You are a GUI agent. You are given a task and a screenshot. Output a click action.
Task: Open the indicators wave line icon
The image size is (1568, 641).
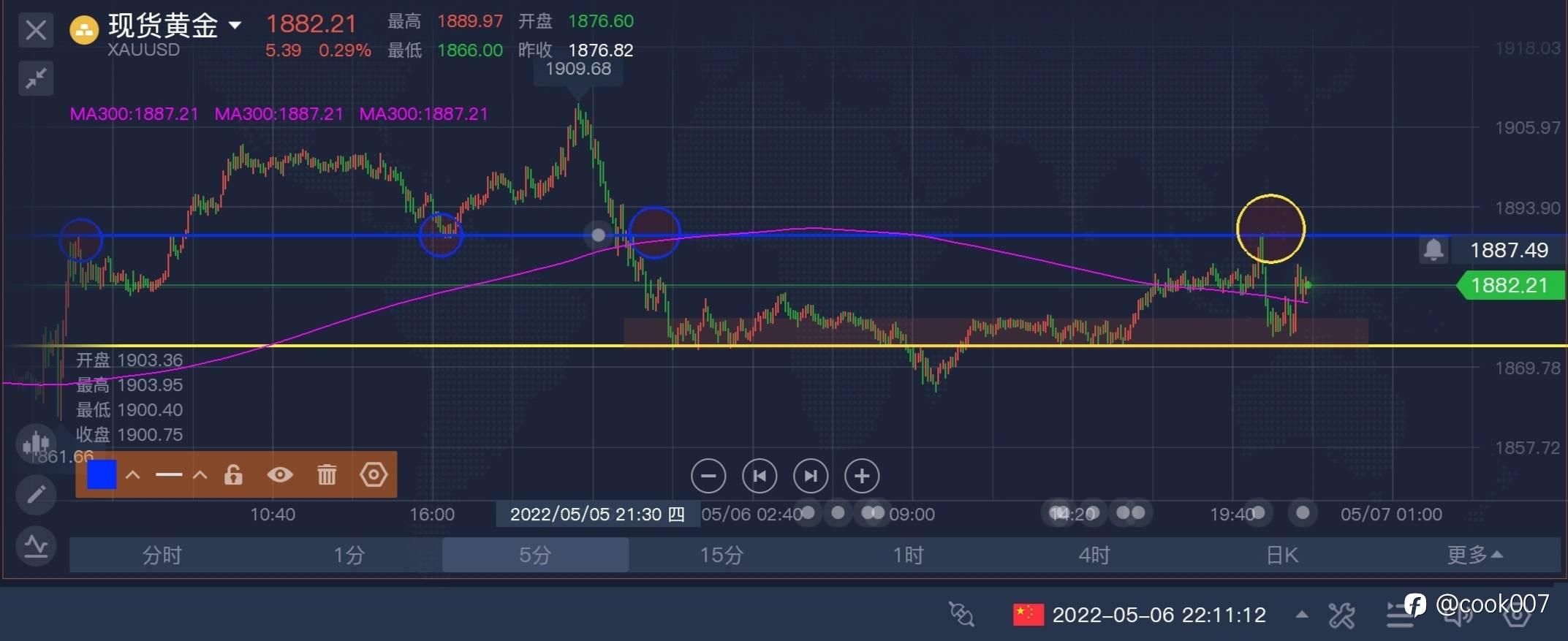tap(36, 545)
